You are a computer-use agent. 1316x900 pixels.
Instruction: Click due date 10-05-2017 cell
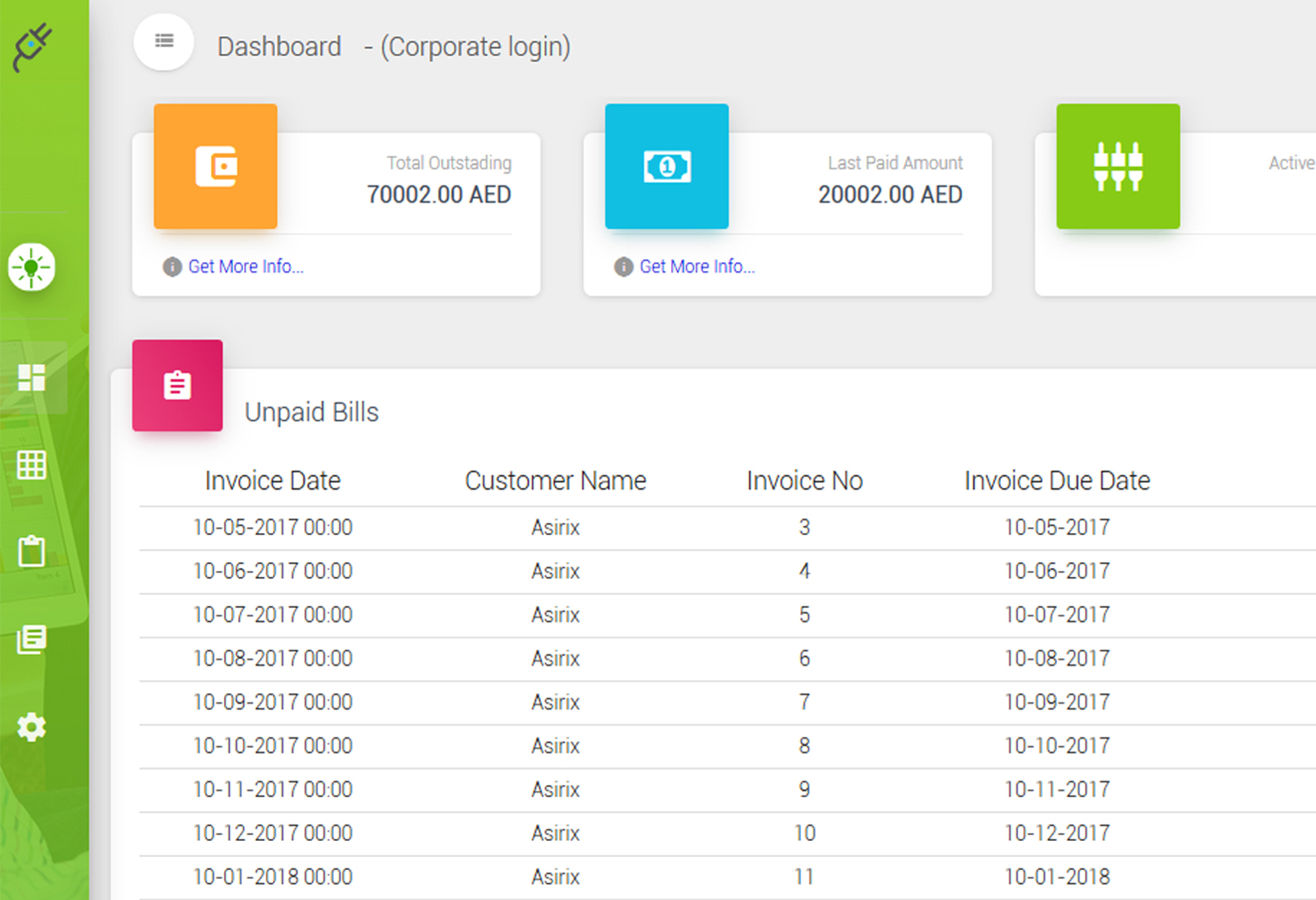[x=1057, y=528]
